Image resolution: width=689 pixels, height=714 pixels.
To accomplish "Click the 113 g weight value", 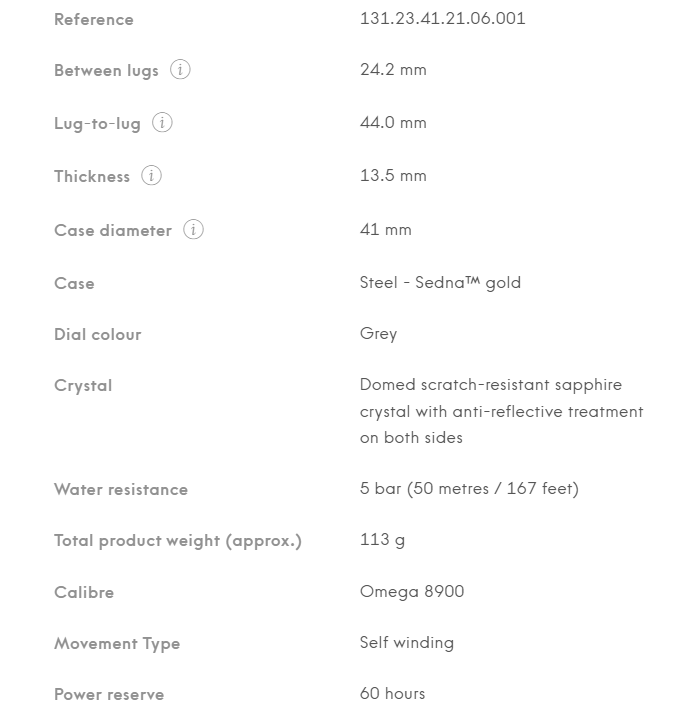I will pyautogui.click(x=382, y=540).
